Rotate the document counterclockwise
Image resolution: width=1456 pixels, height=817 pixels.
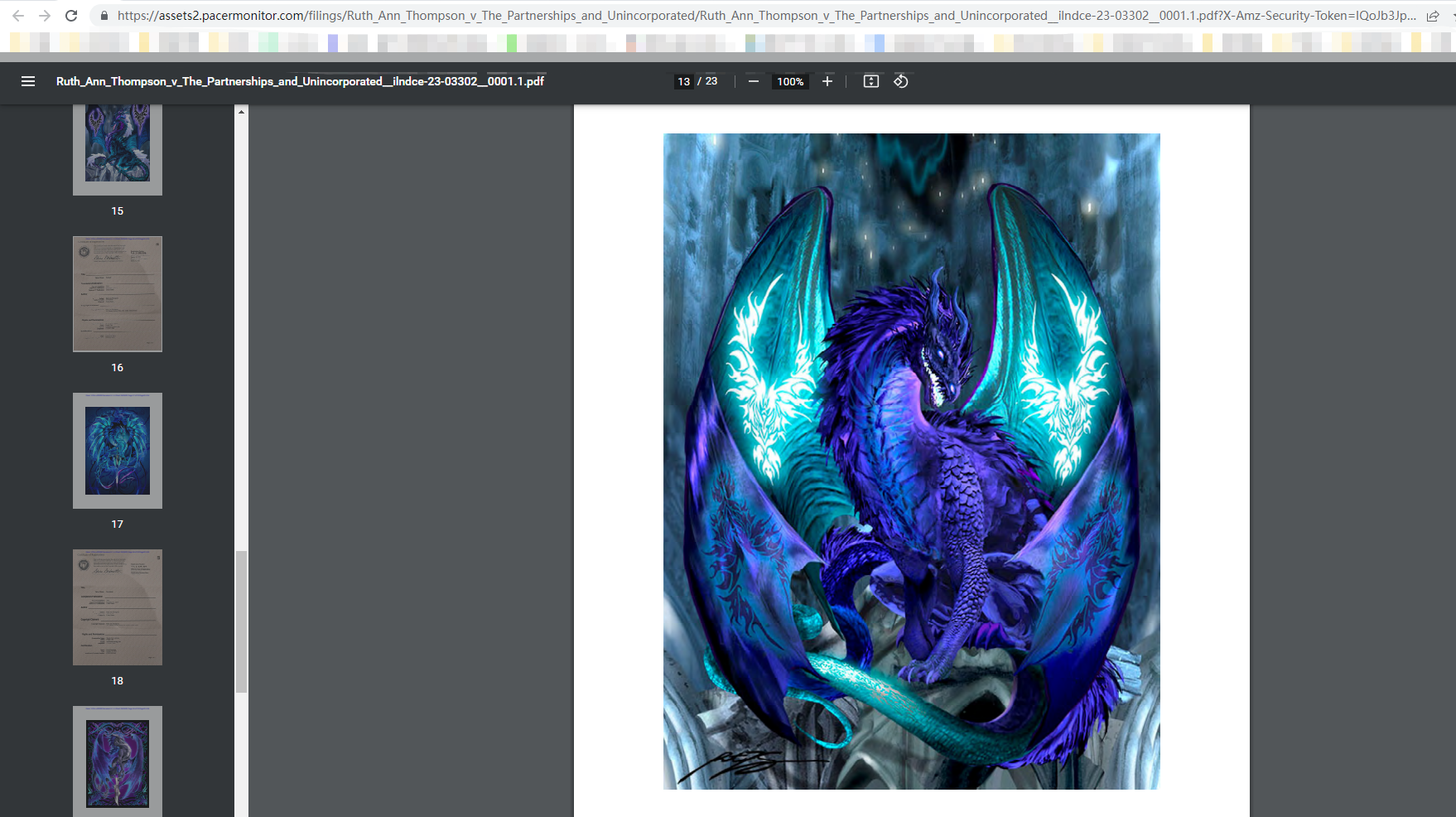pyautogui.click(x=901, y=81)
